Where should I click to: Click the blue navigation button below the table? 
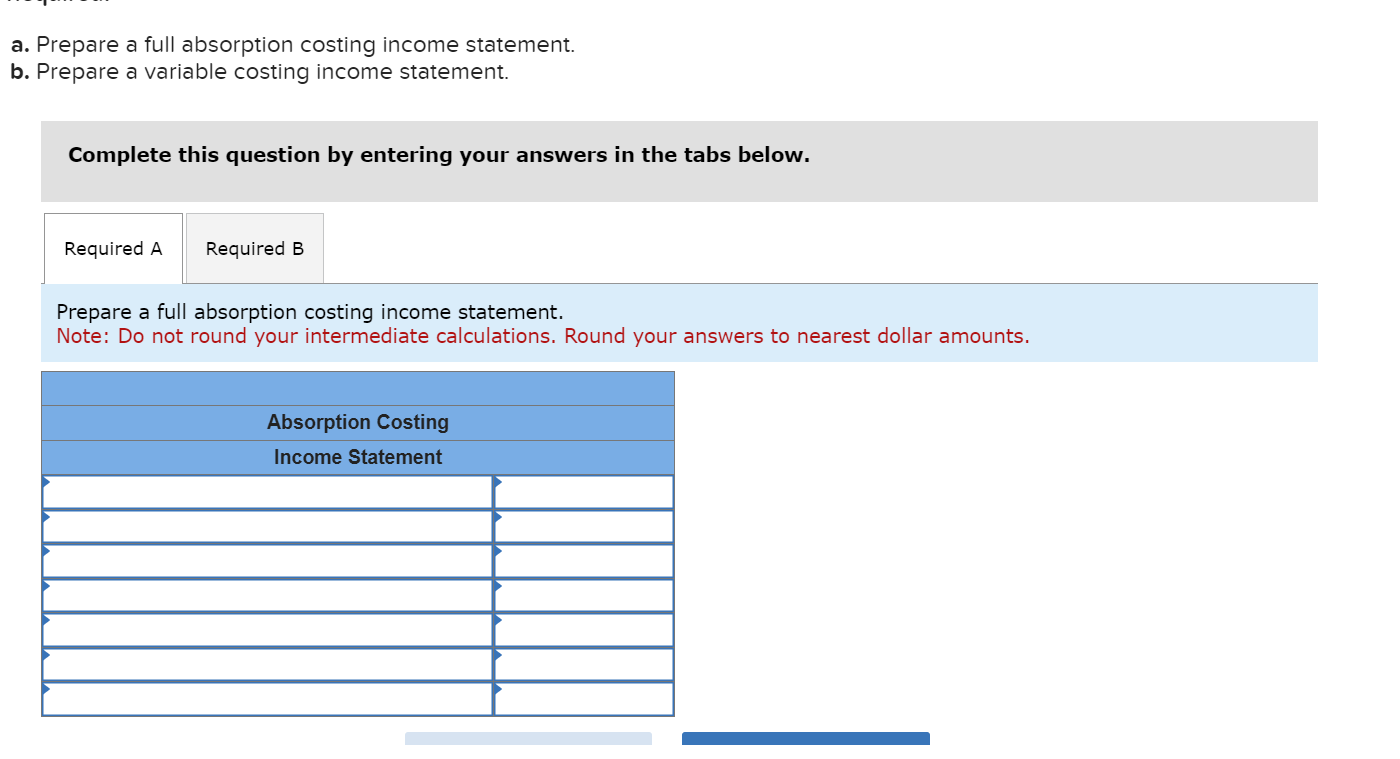point(805,740)
